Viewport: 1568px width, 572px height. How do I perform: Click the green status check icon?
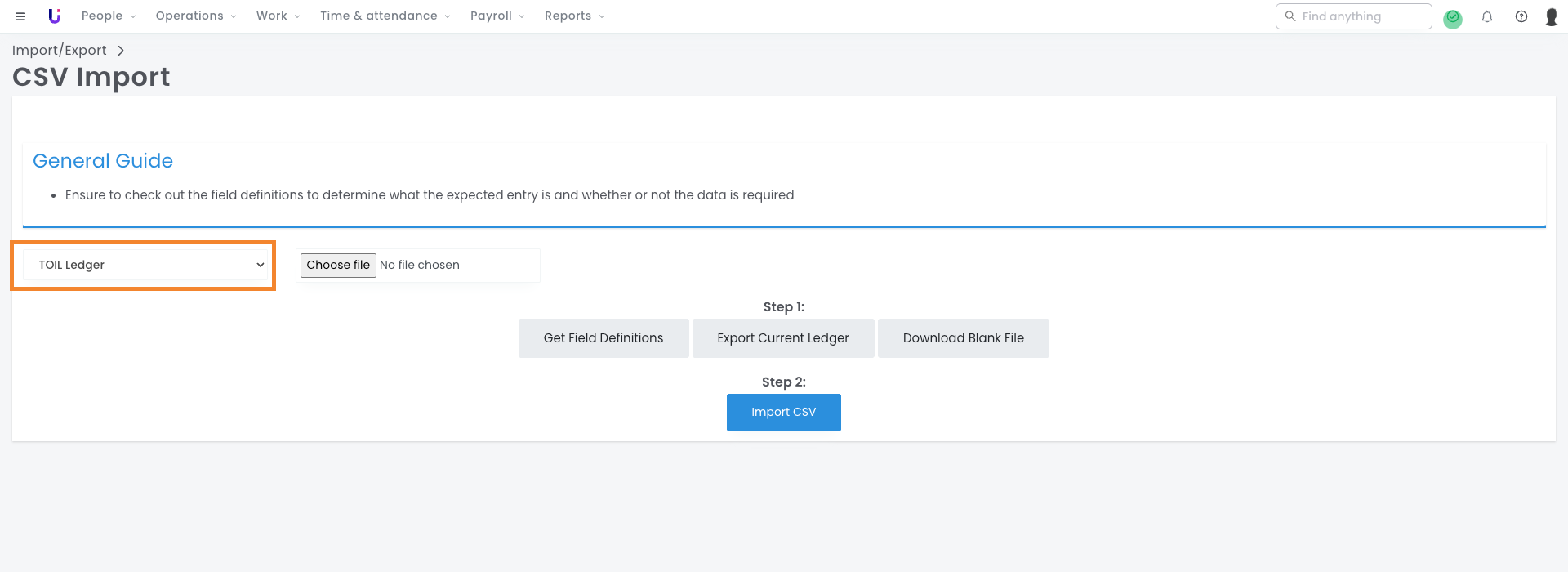pyautogui.click(x=1453, y=18)
